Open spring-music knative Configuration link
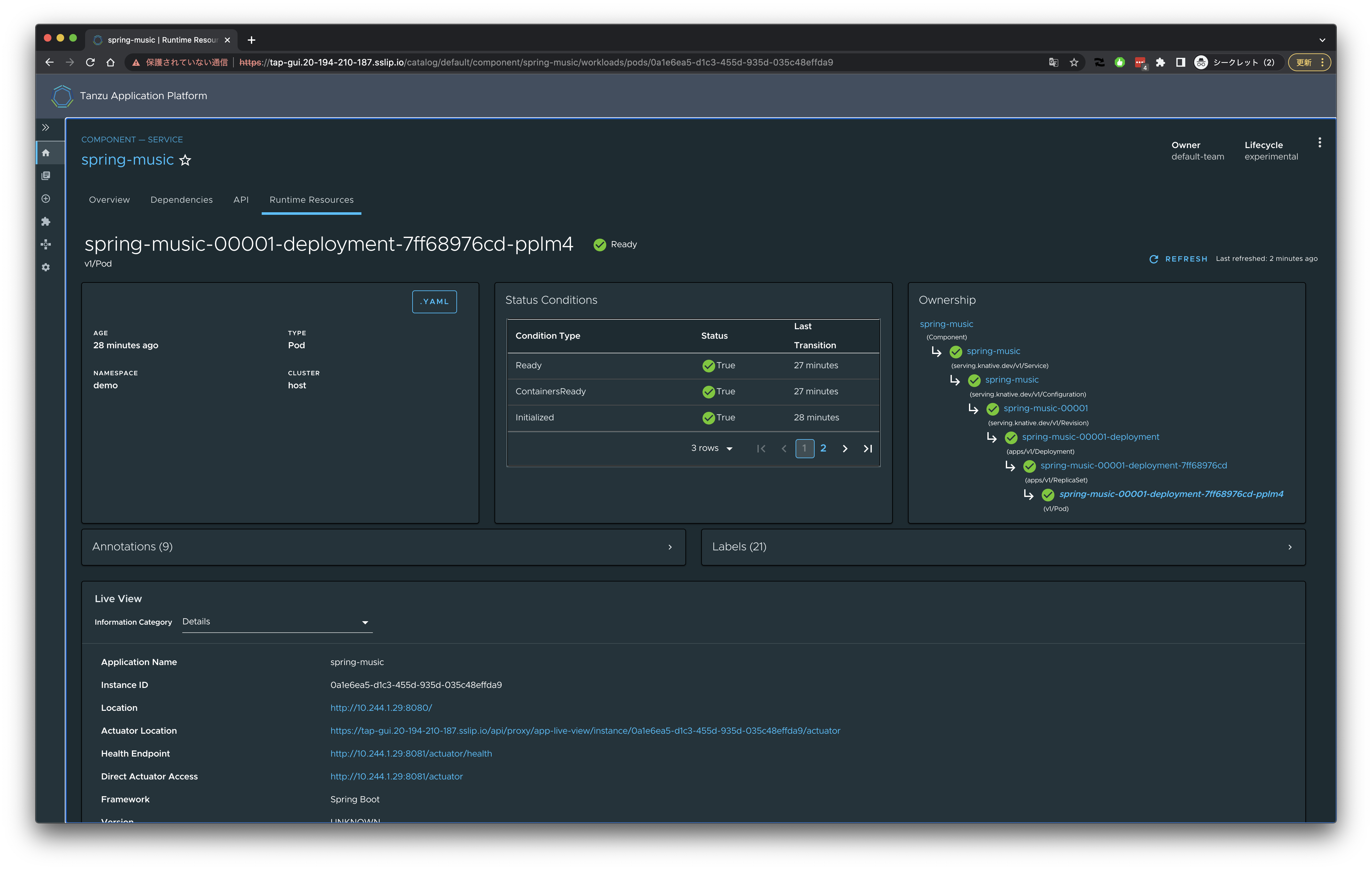The width and height of the screenshot is (1372, 870). click(1011, 380)
